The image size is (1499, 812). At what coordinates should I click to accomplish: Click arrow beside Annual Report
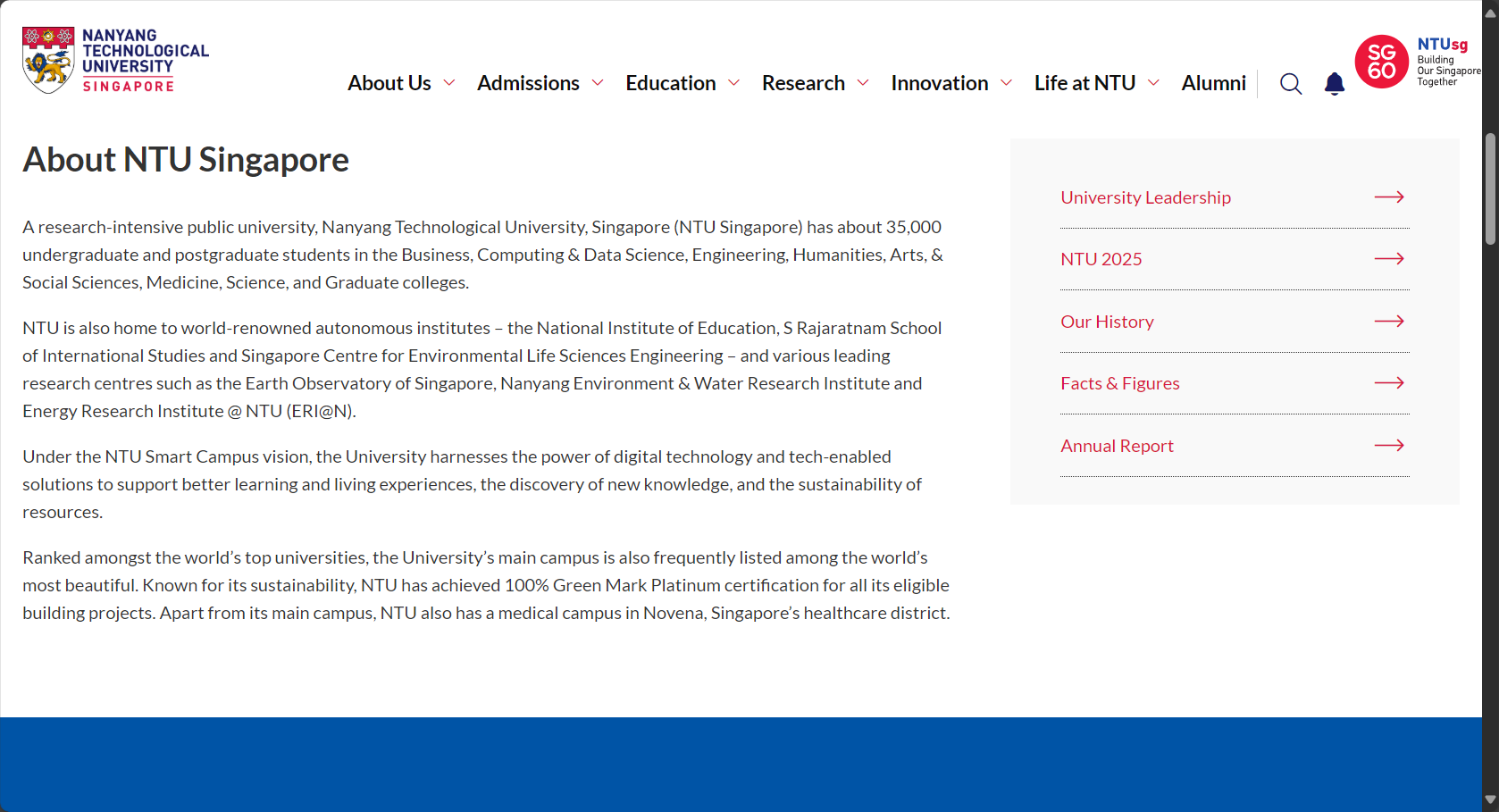1389,445
